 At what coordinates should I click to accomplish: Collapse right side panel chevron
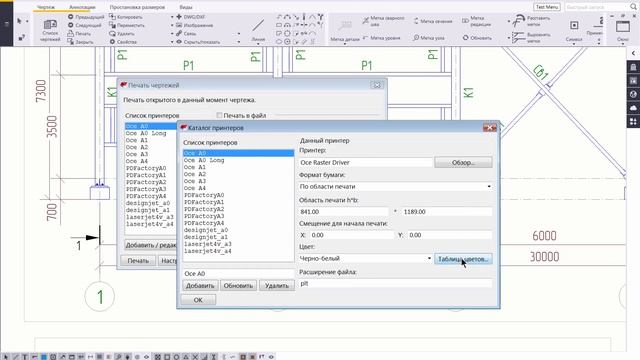633,53
